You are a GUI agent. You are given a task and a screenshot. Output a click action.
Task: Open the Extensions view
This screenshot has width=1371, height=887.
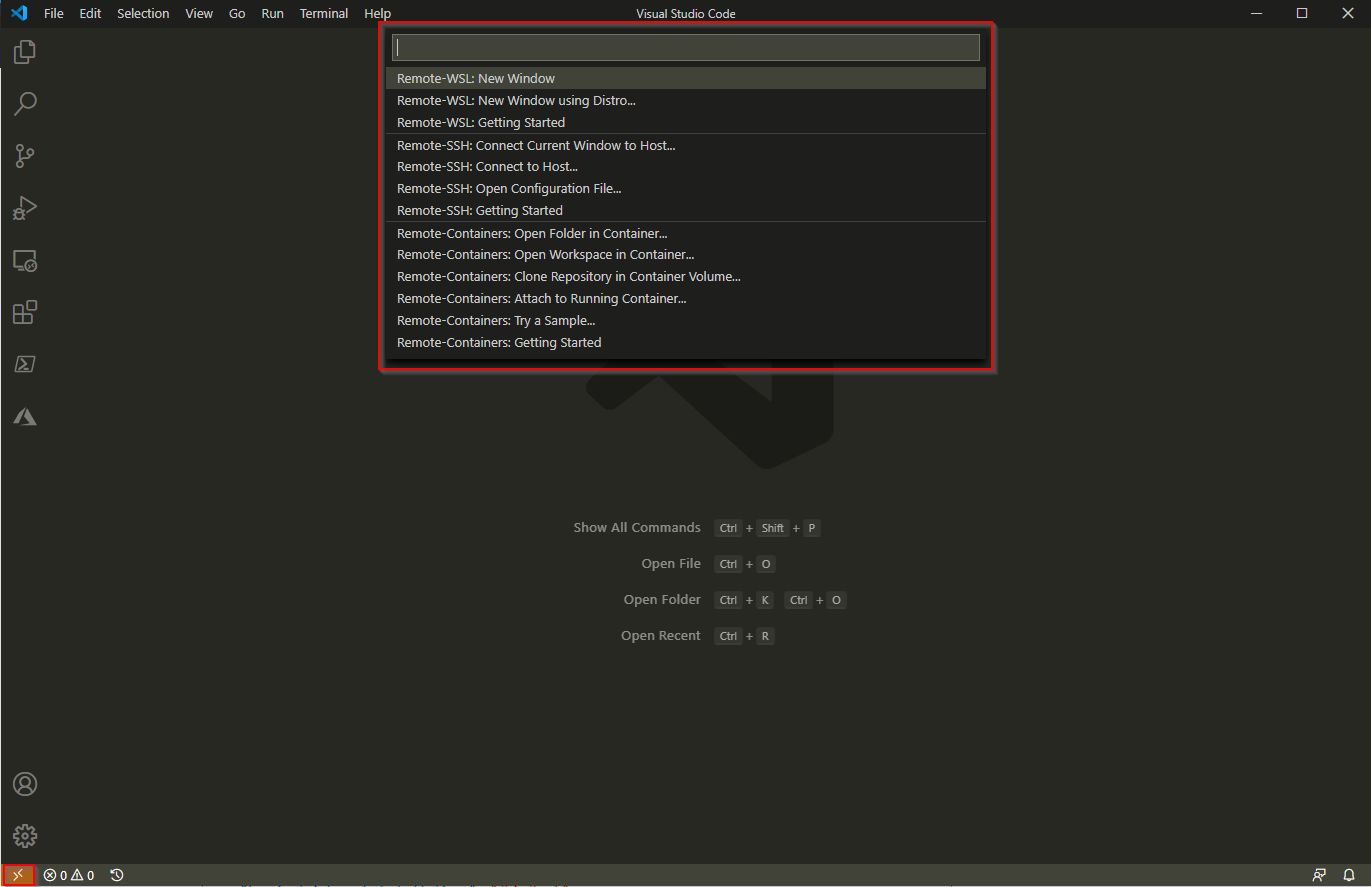tap(25, 312)
